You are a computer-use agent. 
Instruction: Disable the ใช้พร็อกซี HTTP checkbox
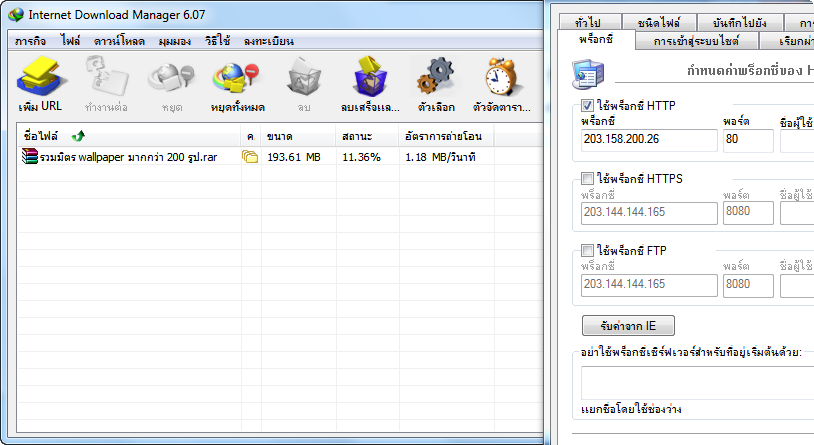pos(587,106)
